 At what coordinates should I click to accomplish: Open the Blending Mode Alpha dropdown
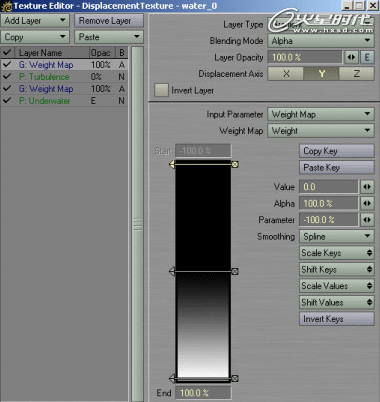pos(321,41)
